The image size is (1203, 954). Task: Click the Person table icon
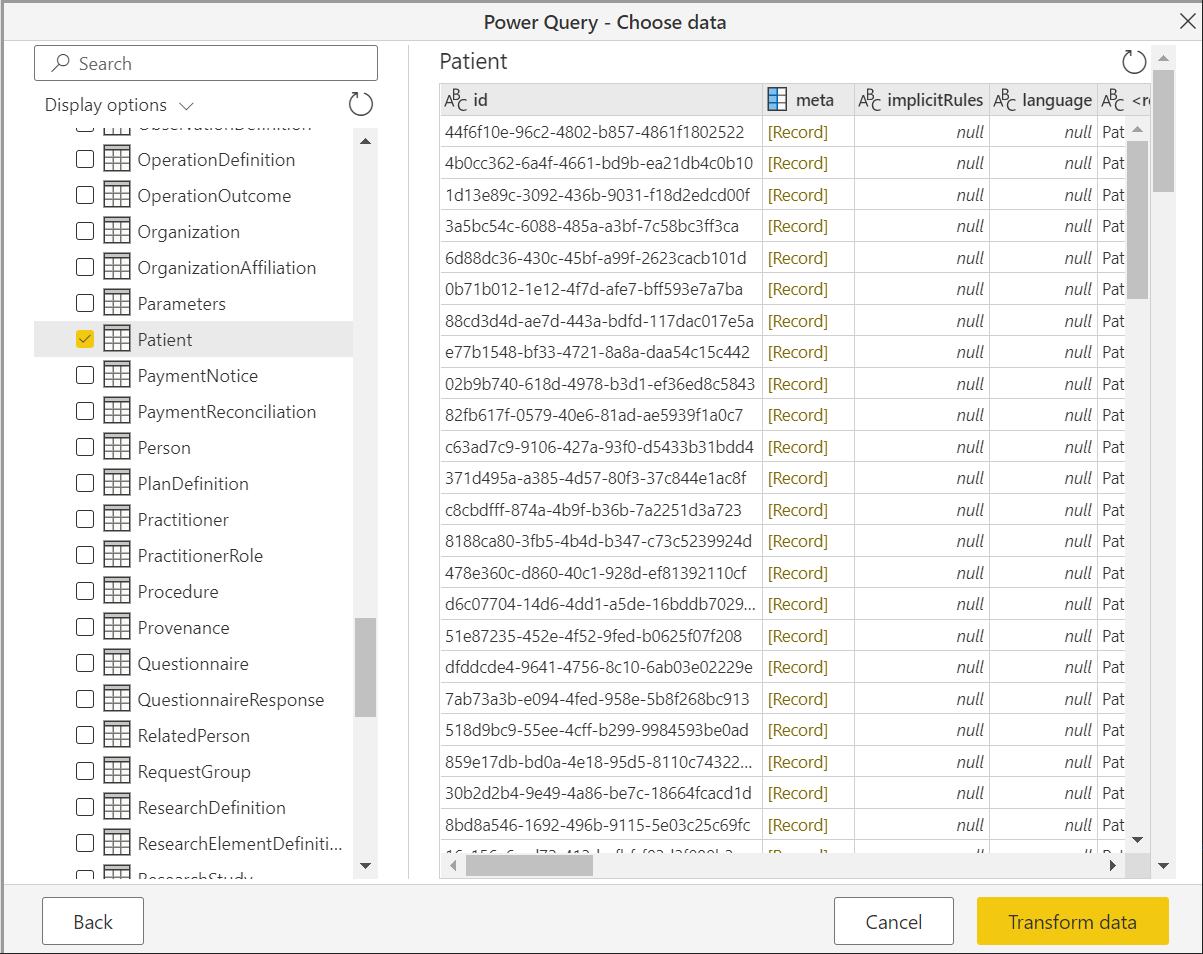pos(117,447)
